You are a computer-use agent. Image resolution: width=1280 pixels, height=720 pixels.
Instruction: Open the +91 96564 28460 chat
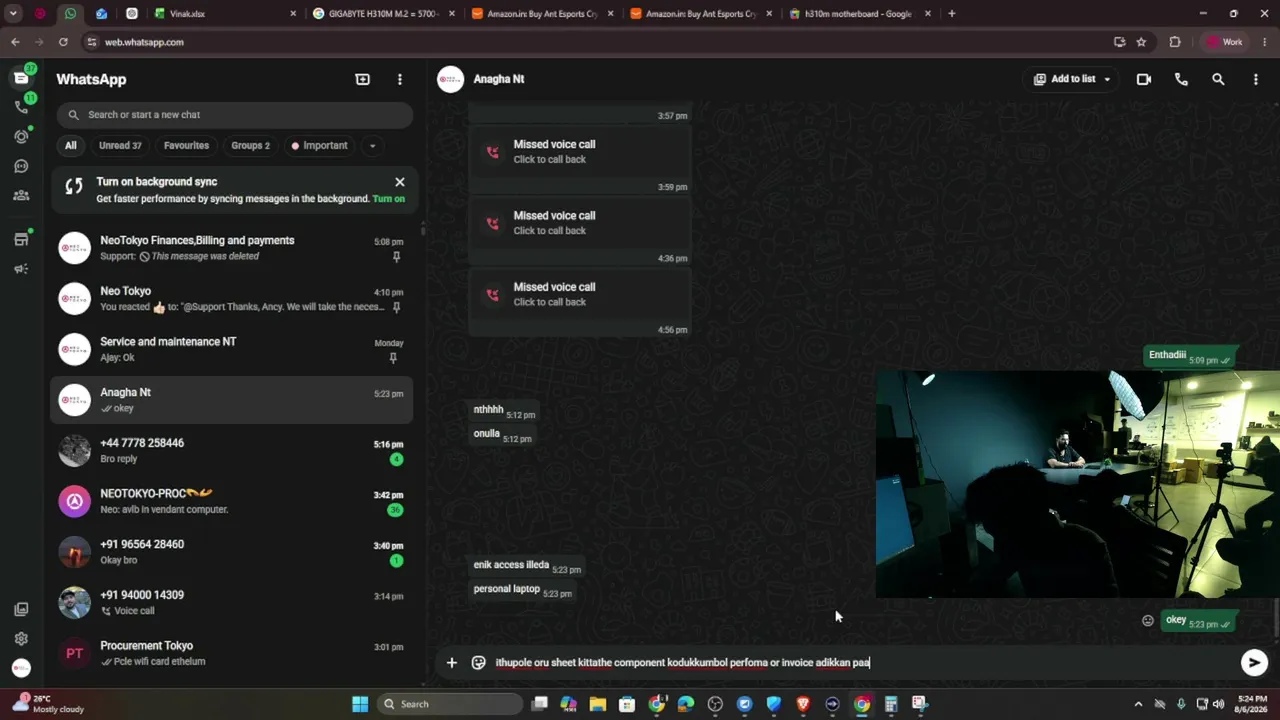pyautogui.click(x=232, y=552)
